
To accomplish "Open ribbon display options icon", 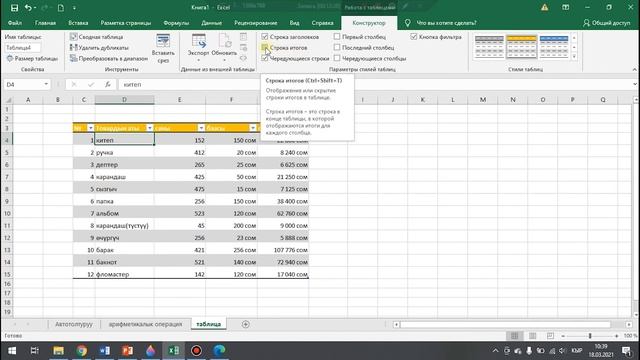I will click(x=566, y=8).
